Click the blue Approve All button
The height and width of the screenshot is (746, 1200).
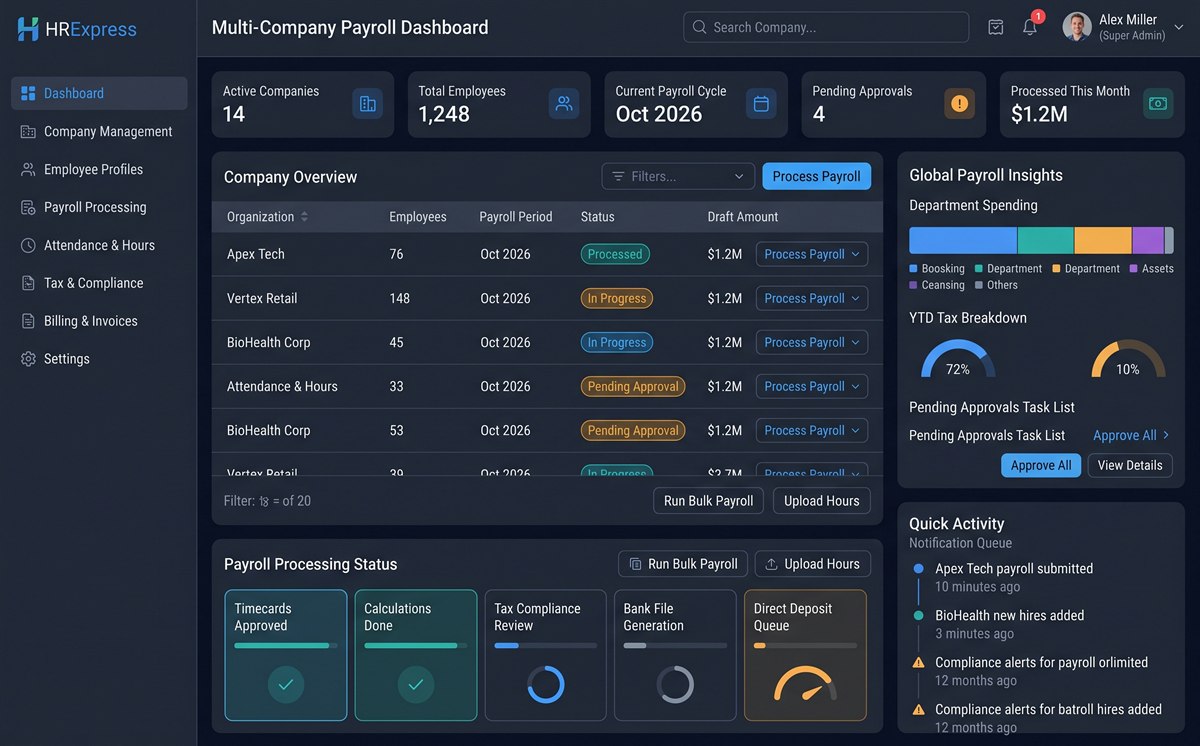pos(1041,465)
